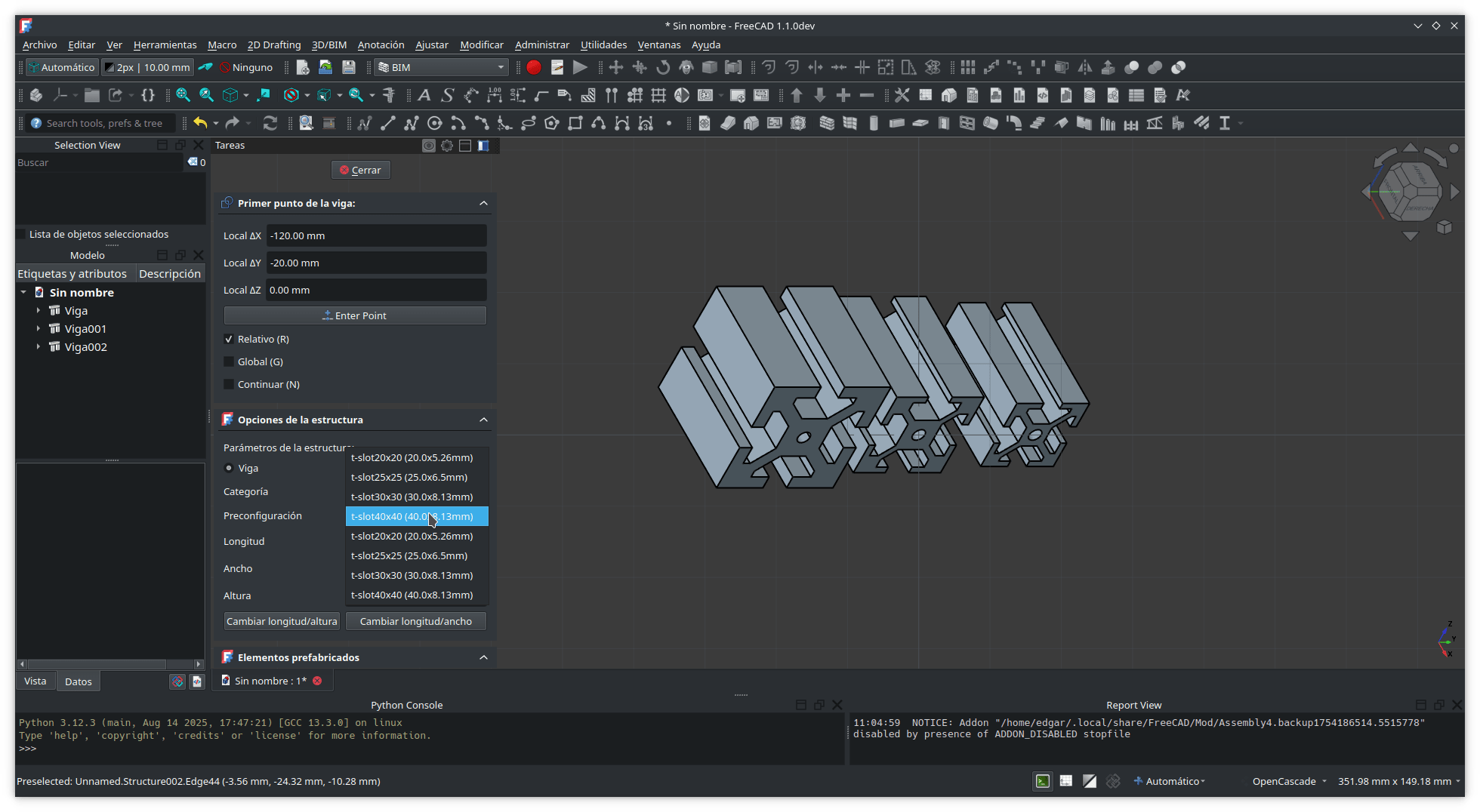
Task: Expand the Viga001 tree item
Action: [39, 329]
